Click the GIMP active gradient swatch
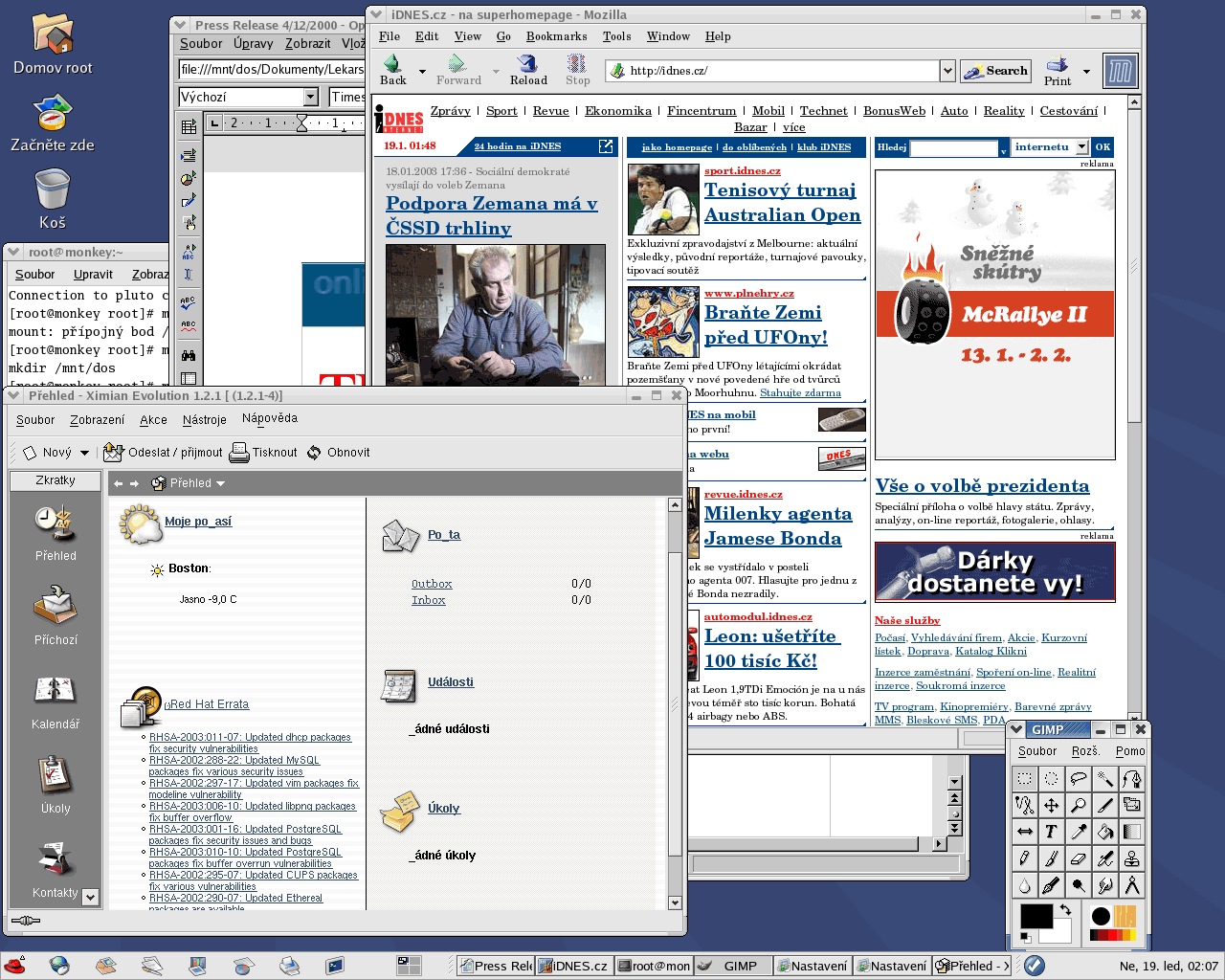This screenshot has height=980, width=1225. (x=1113, y=935)
